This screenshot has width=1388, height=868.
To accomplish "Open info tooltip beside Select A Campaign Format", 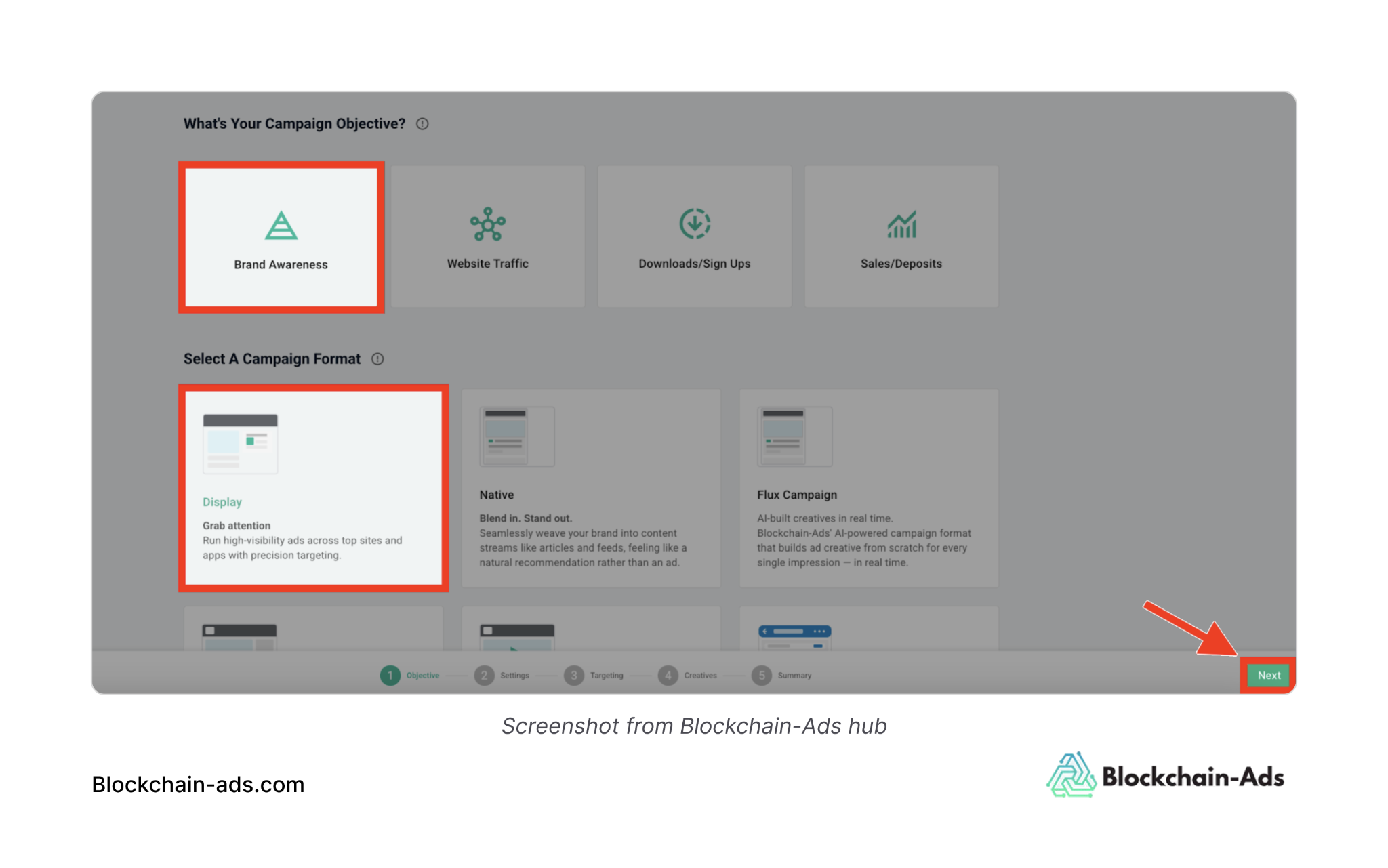I will pyautogui.click(x=377, y=359).
